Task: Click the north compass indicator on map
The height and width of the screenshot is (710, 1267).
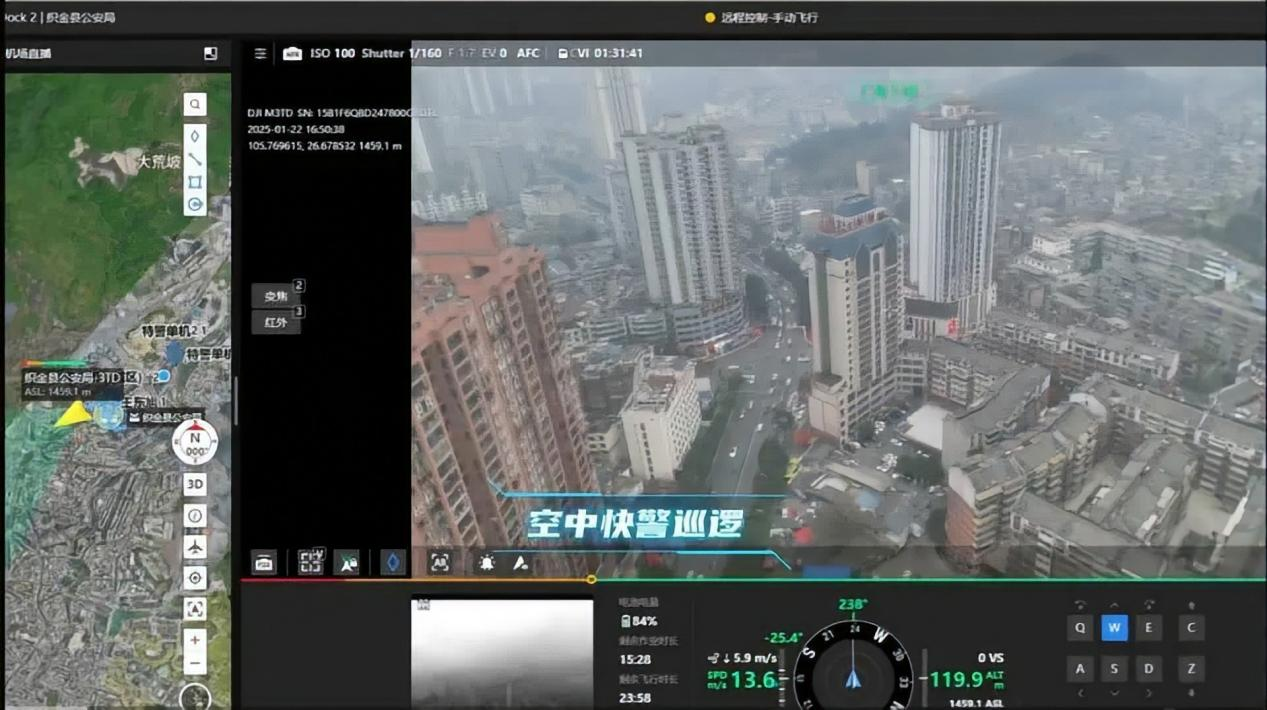Action: click(x=195, y=442)
